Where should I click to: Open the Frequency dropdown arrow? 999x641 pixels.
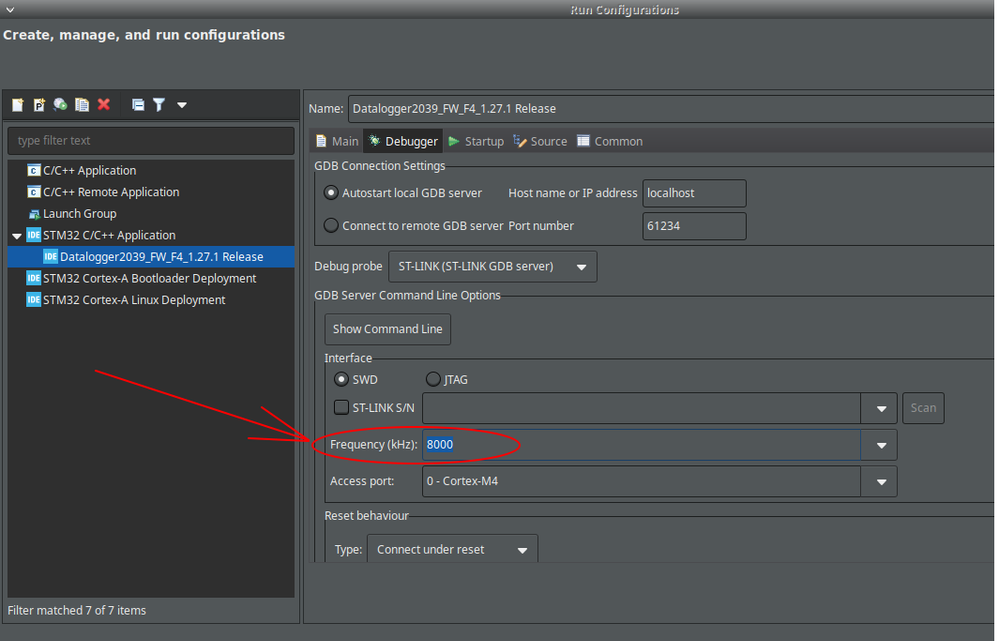881,445
